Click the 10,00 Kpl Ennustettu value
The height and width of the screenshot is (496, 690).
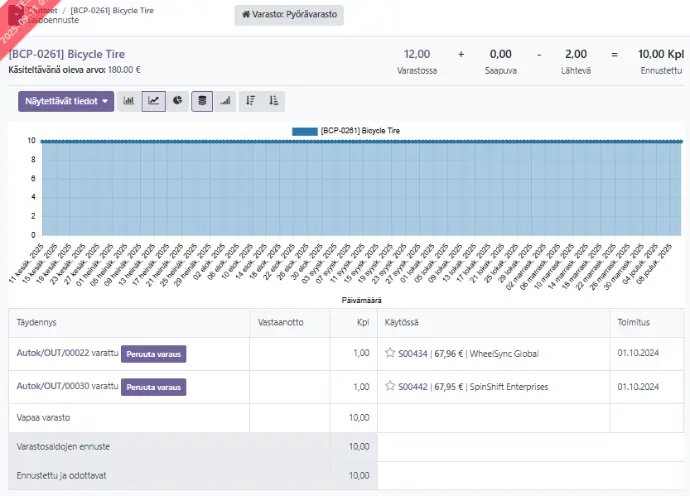[661, 55]
